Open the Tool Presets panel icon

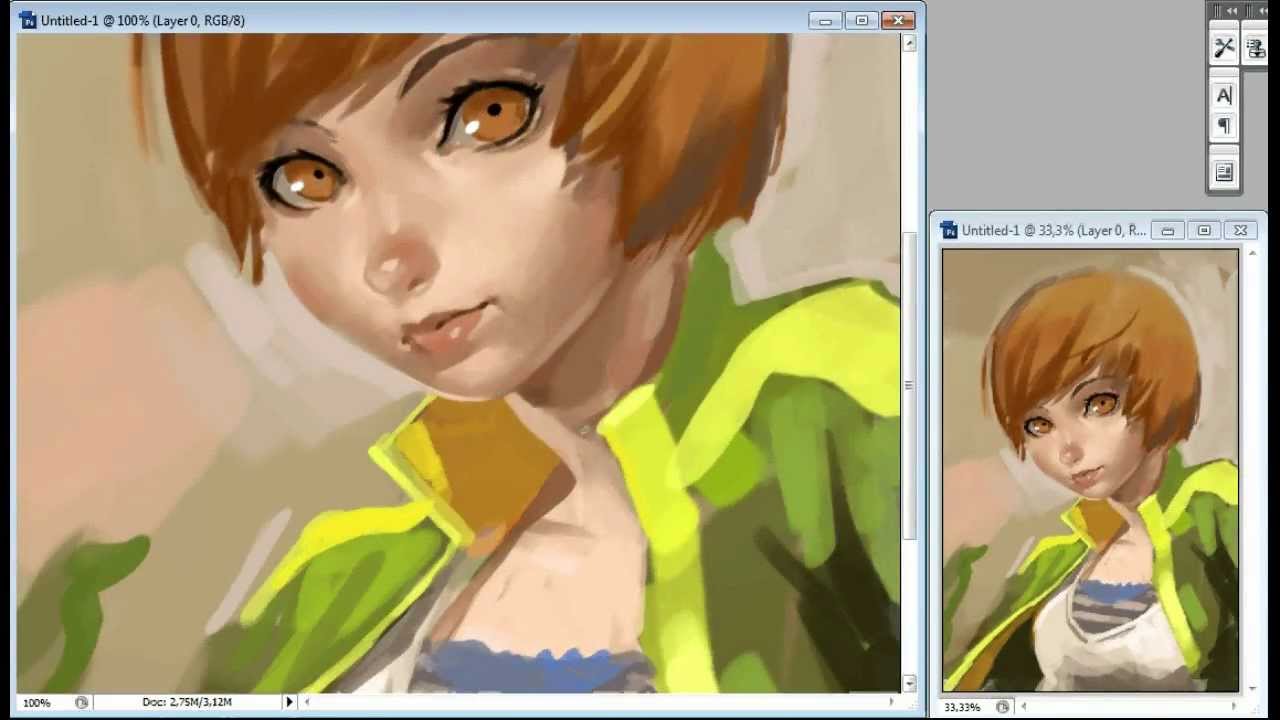[x=1224, y=47]
